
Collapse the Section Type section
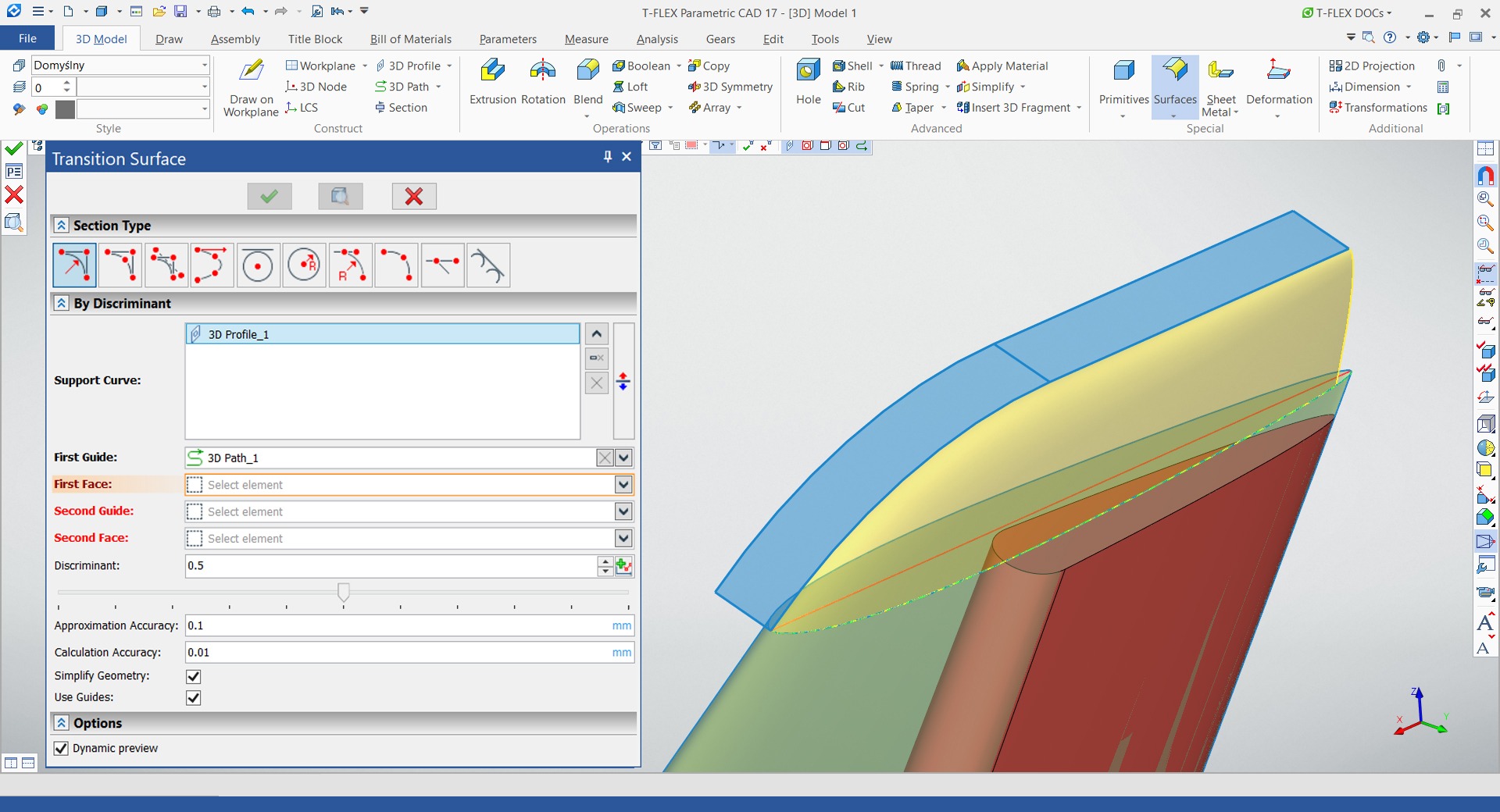click(x=62, y=225)
